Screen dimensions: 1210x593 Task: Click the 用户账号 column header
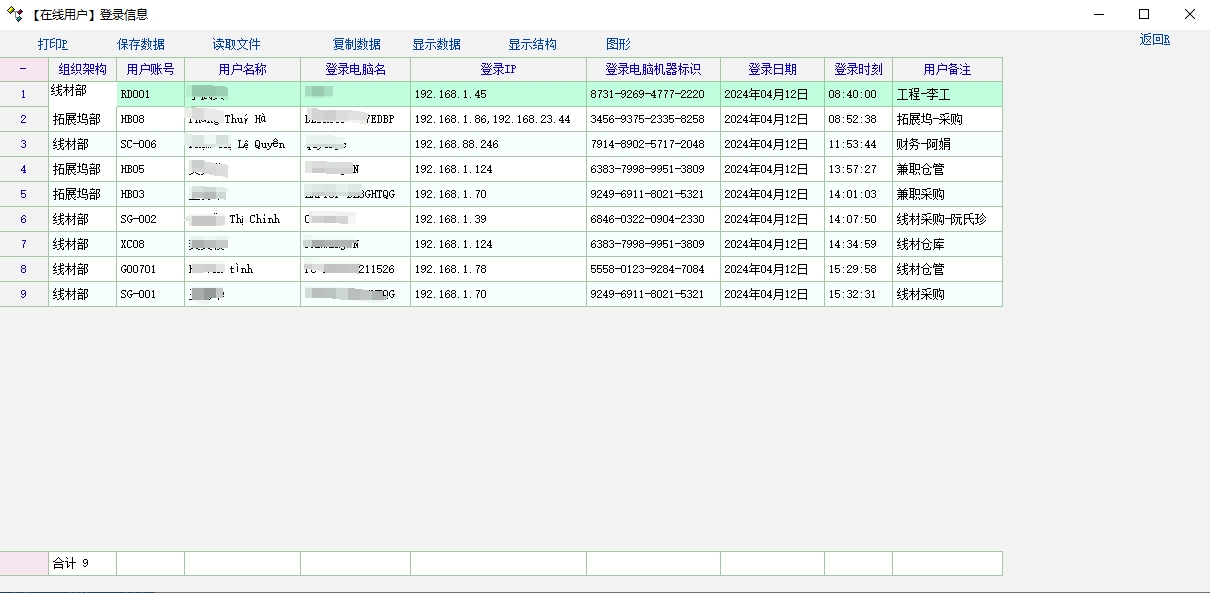tap(150, 69)
